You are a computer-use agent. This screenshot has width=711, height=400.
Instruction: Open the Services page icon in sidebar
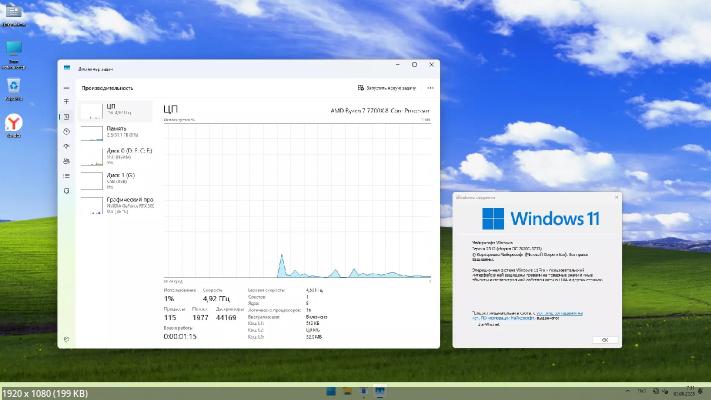[x=67, y=188]
